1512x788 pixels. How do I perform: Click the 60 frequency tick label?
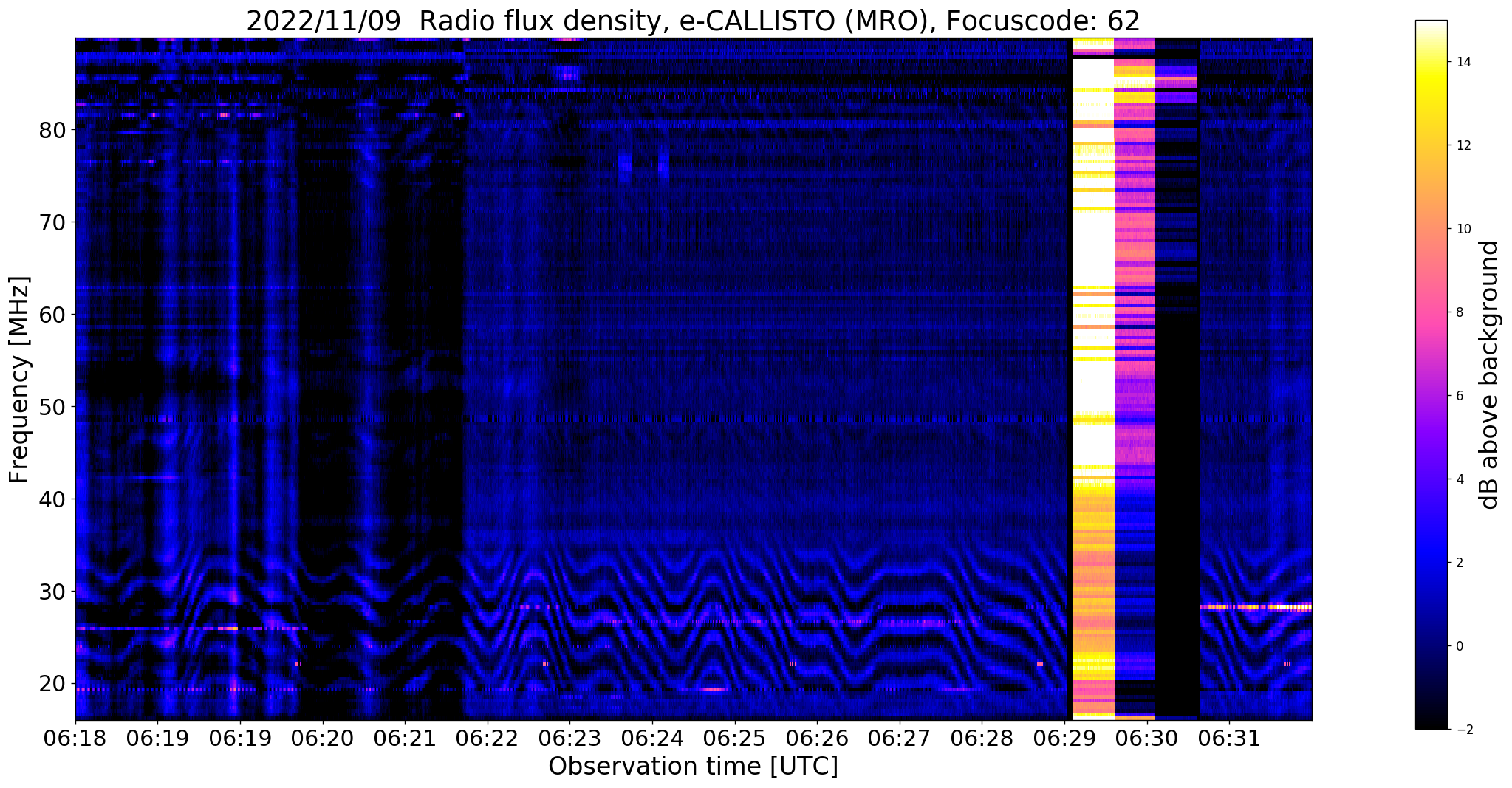pyautogui.click(x=54, y=315)
